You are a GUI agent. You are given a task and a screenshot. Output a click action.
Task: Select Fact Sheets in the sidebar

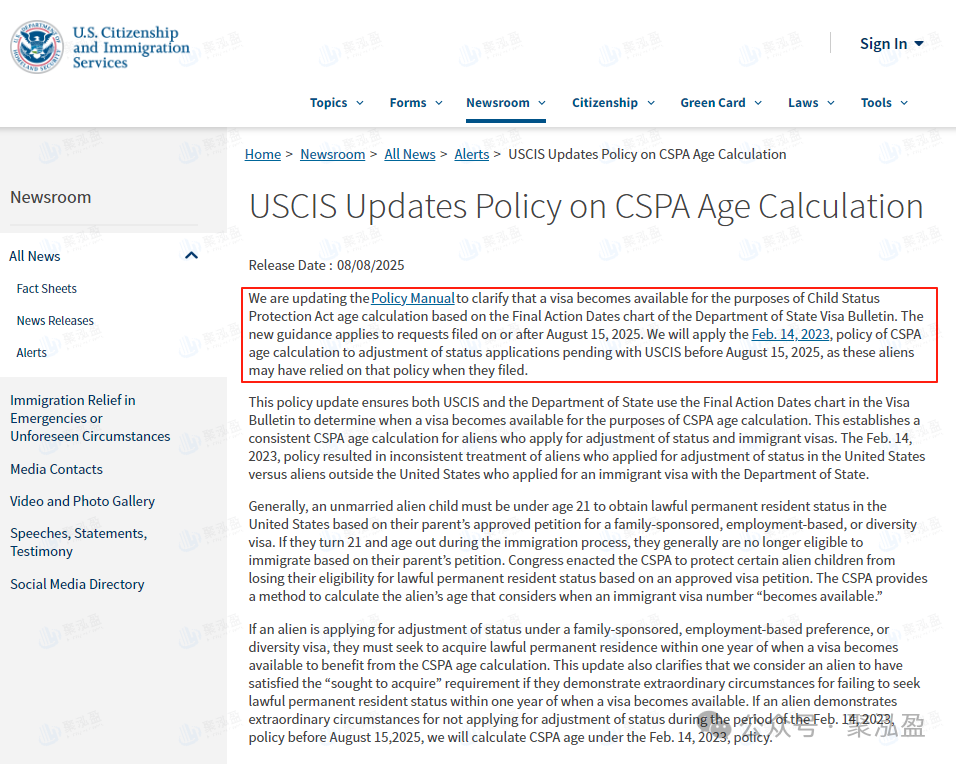47,288
